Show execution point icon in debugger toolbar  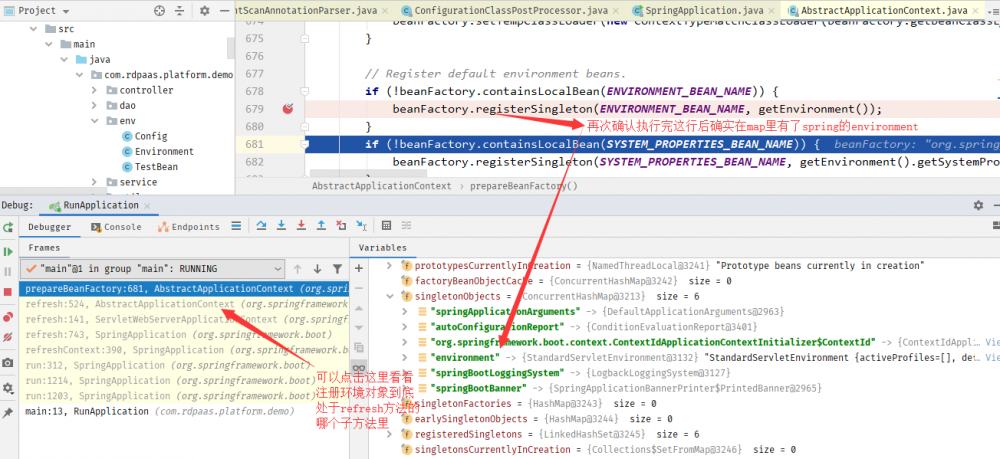236,226
